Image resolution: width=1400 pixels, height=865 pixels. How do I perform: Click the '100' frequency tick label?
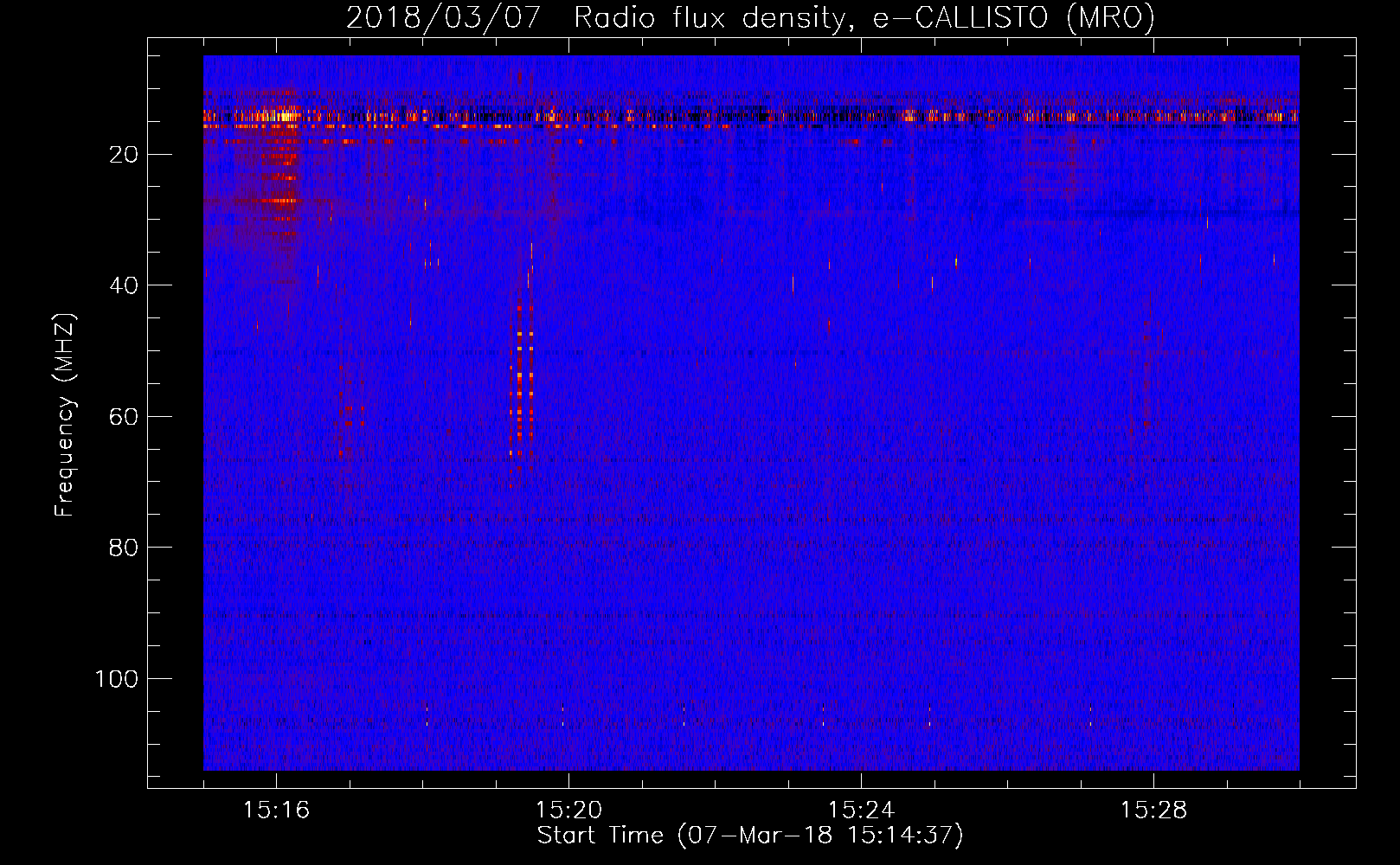pyautogui.click(x=117, y=679)
